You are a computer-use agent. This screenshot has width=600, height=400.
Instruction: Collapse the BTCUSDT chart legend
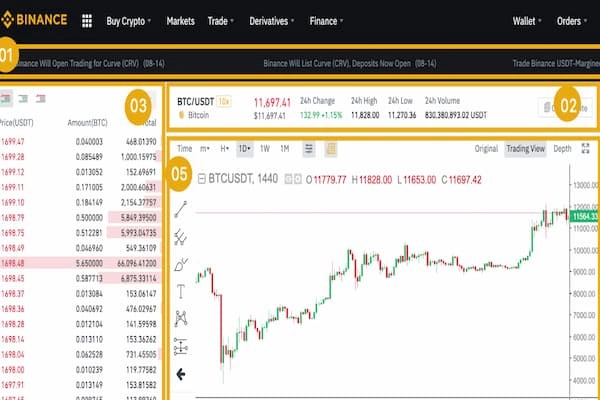[x=202, y=179]
